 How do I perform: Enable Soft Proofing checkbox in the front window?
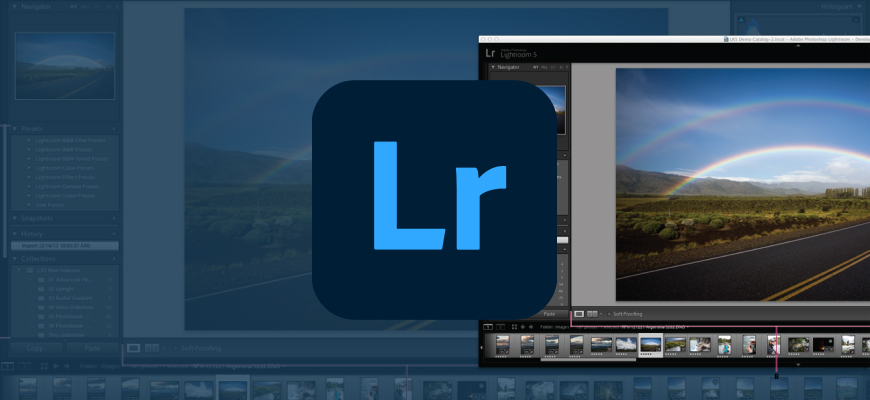(x=609, y=314)
